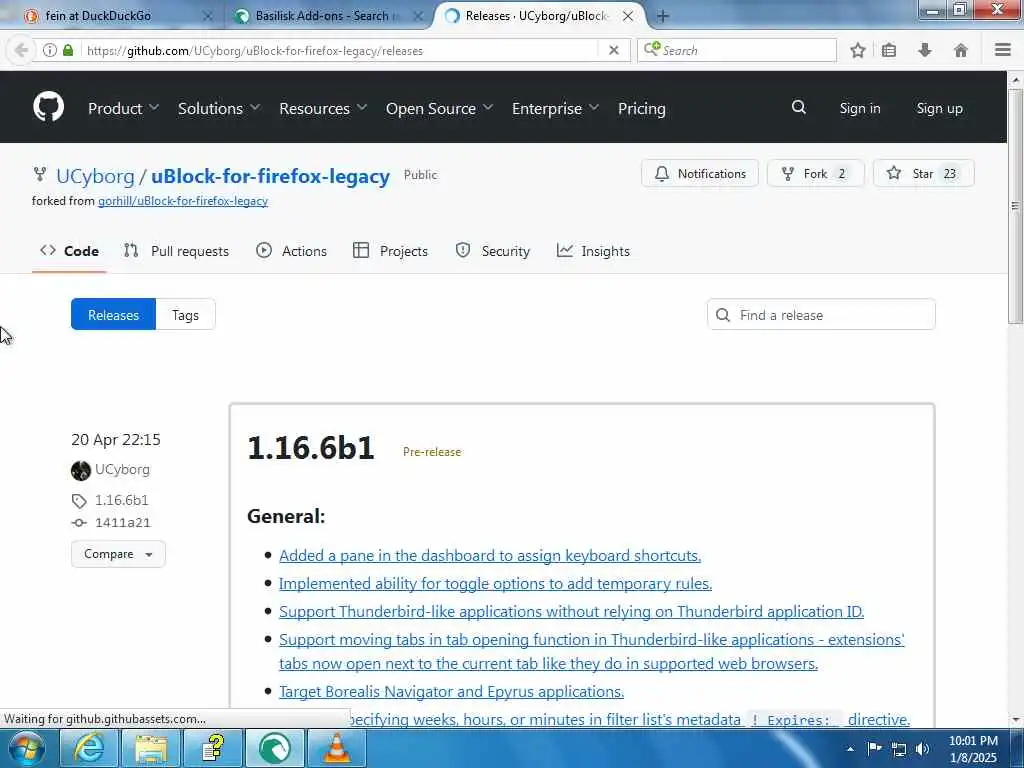This screenshot has width=1024, height=768.
Task: Bookmark this page with the star icon
Action: click(x=858, y=50)
